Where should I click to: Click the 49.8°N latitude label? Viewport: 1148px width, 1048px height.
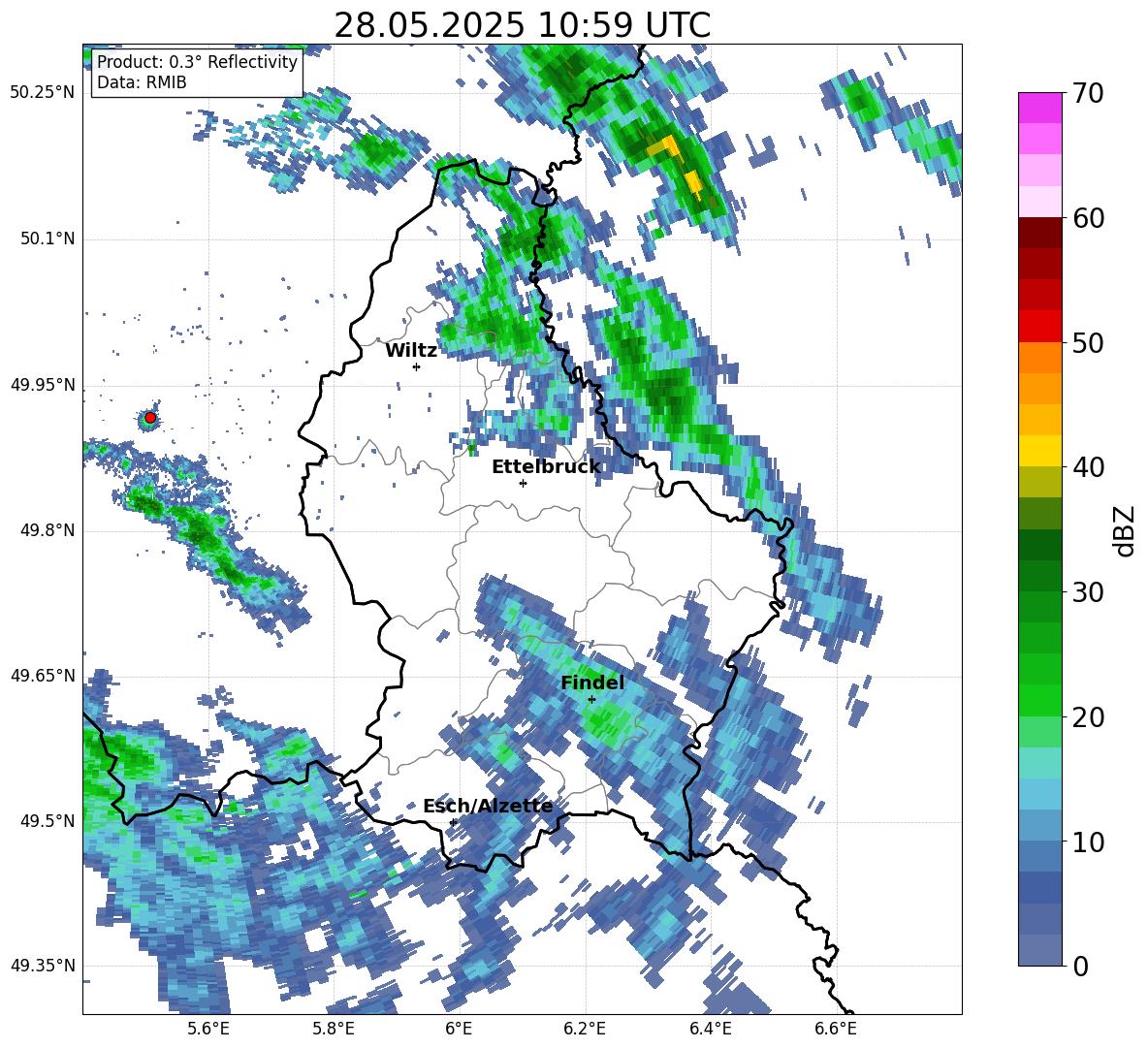[x=48, y=530]
